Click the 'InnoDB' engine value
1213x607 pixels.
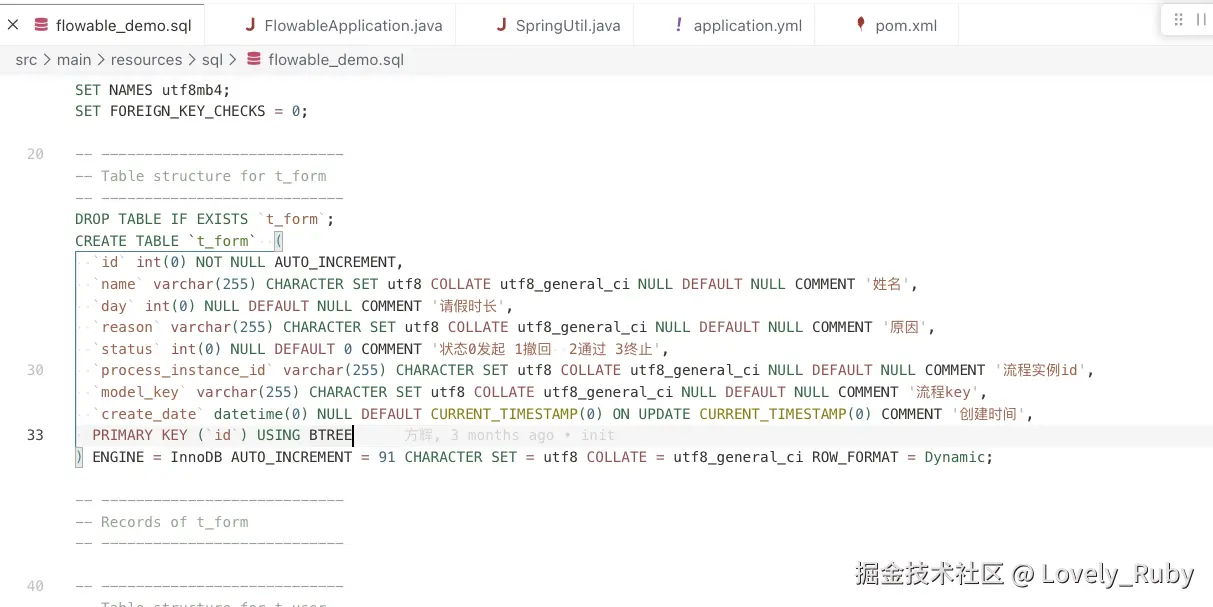click(196, 457)
